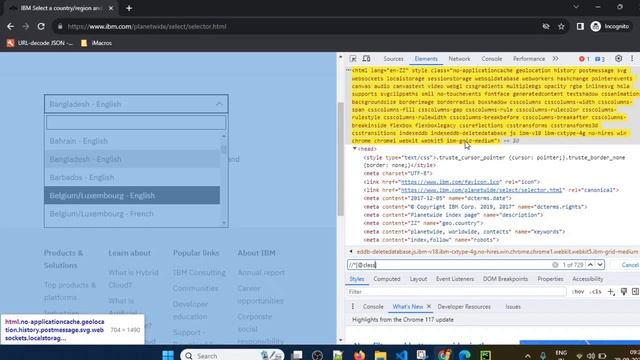The image size is (640, 360).
Task: Select the DOM Breakpoints tab
Action: point(505,279)
